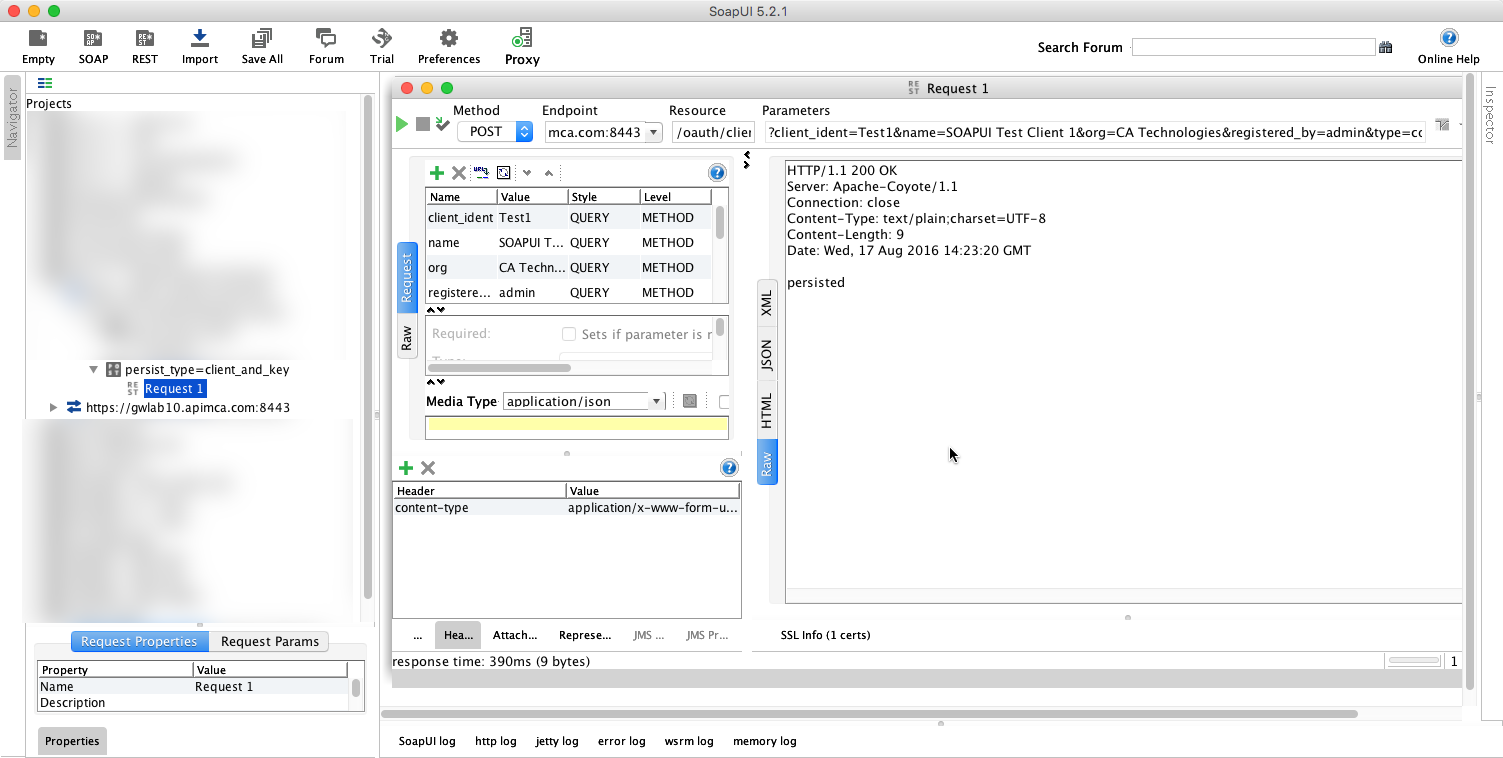This screenshot has height=758, width=1503.
Task: Open the http log tab
Action: [x=495, y=741]
